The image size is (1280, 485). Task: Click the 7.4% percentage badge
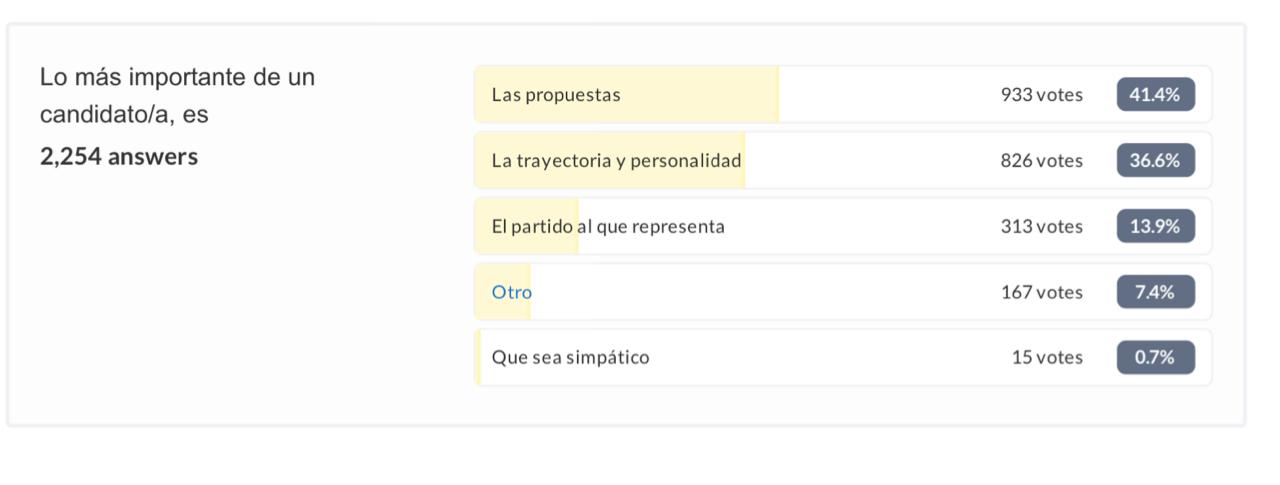pyautogui.click(x=1155, y=292)
